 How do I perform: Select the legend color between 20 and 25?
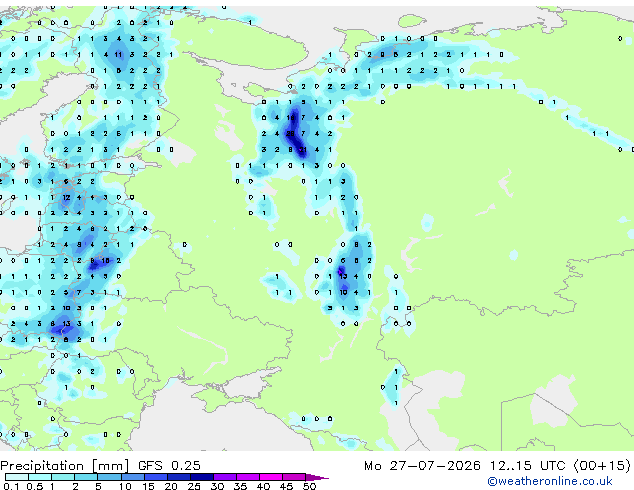click(x=179, y=477)
